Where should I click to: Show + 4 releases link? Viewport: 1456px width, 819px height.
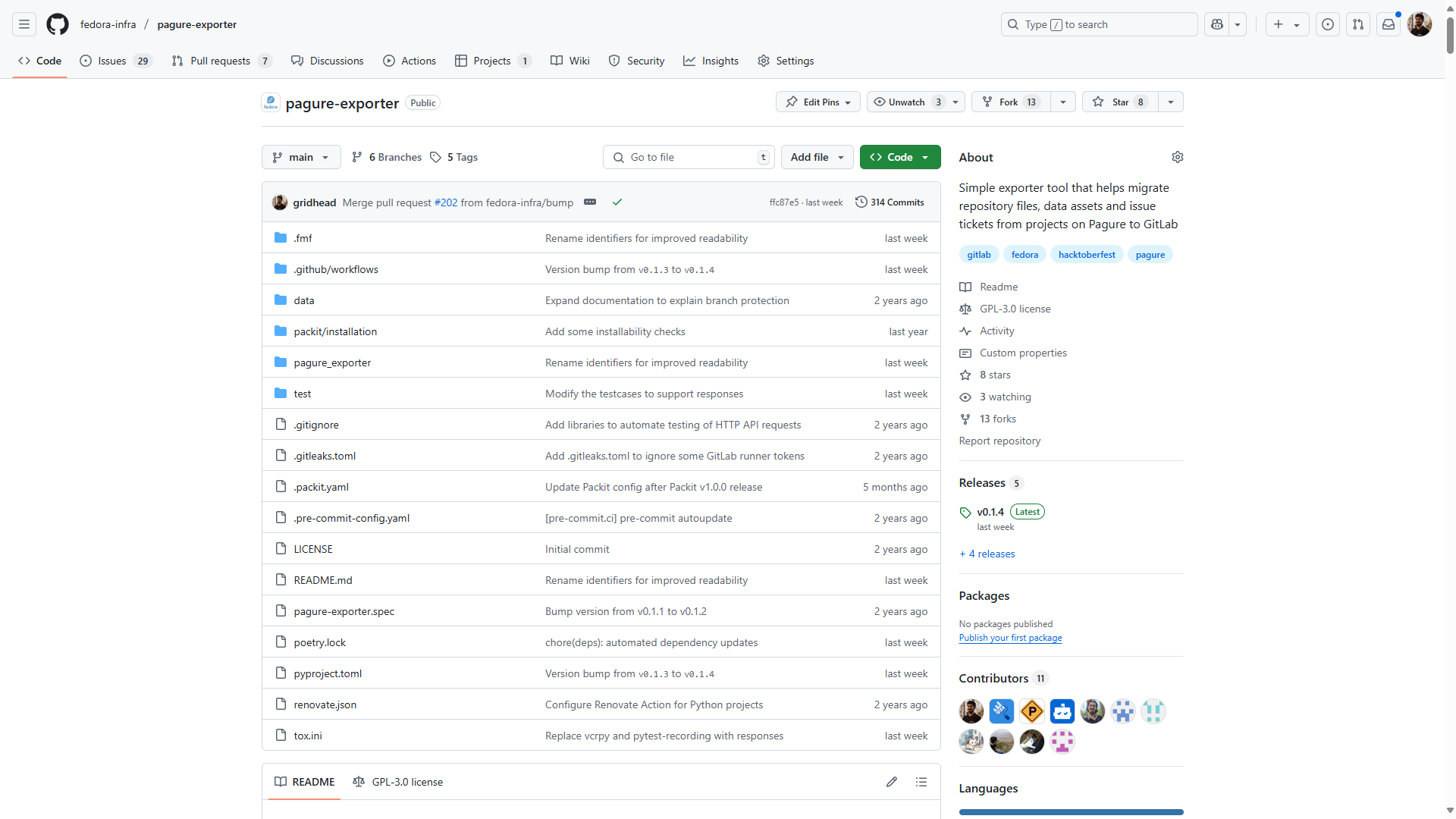pyautogui.click(x=987, y=554)
